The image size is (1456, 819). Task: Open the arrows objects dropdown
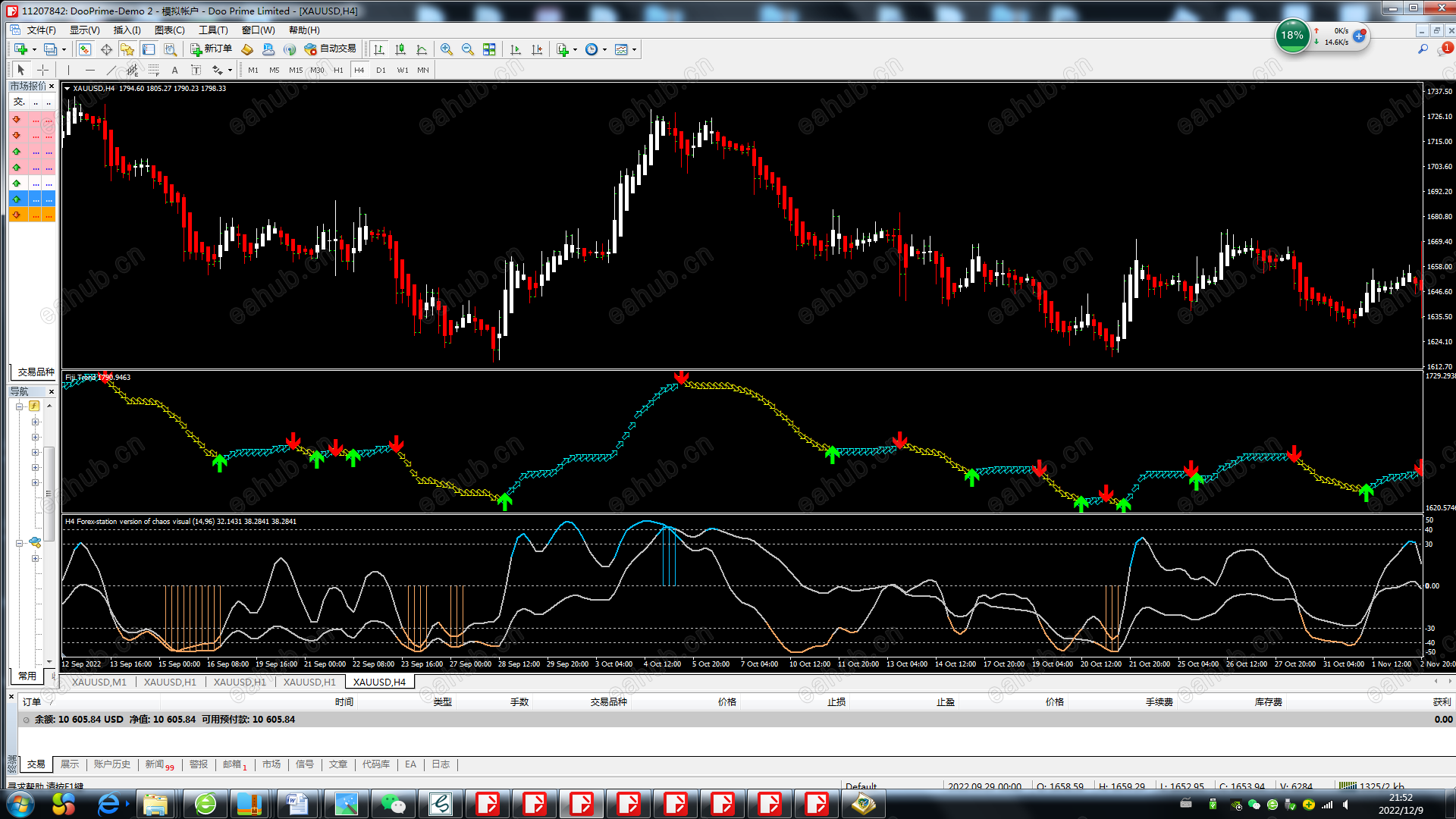pyautogui.click(x=230, y=71)
